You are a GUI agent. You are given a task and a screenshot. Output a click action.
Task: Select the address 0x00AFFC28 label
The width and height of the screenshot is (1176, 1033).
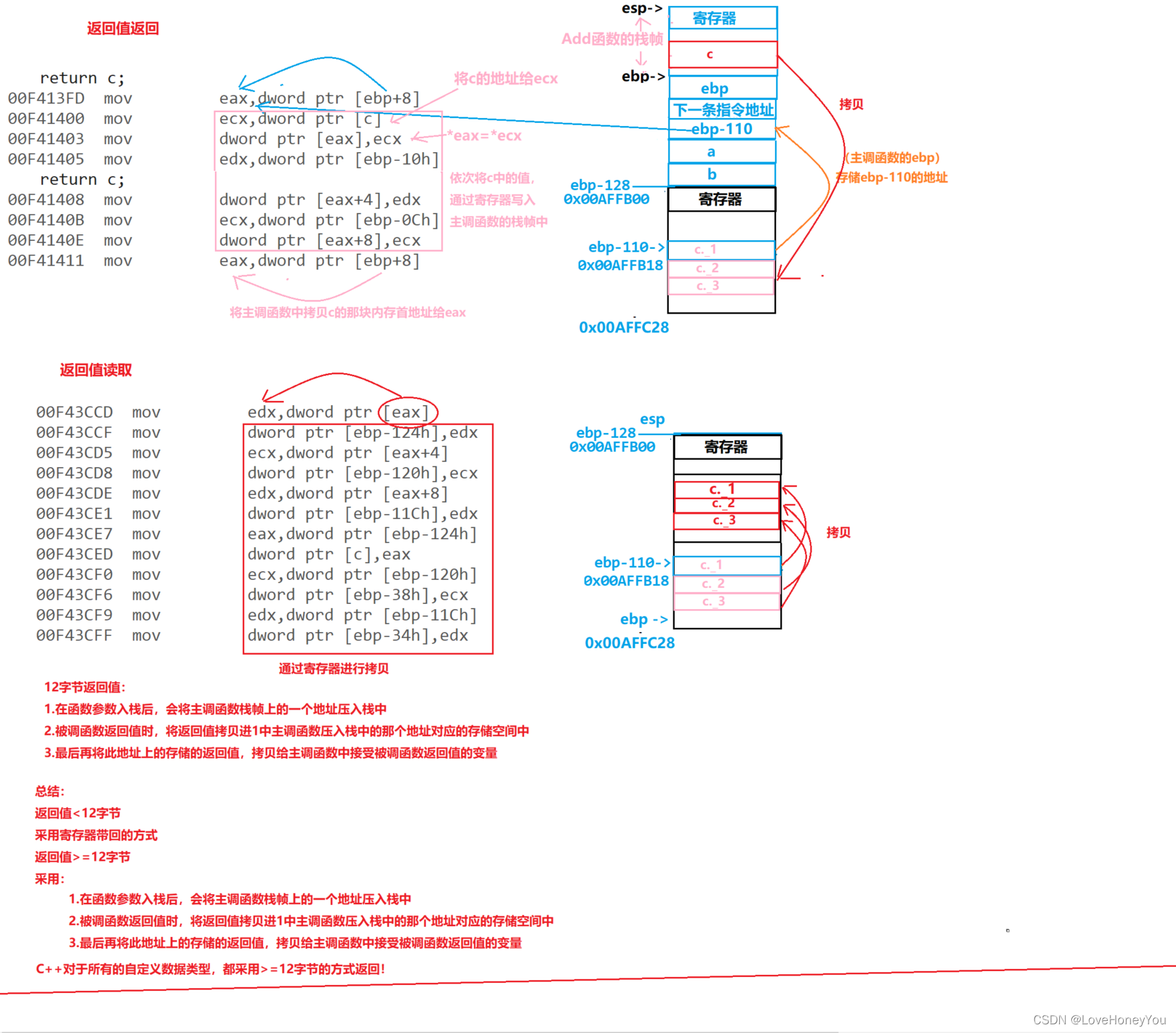point(623,327)
